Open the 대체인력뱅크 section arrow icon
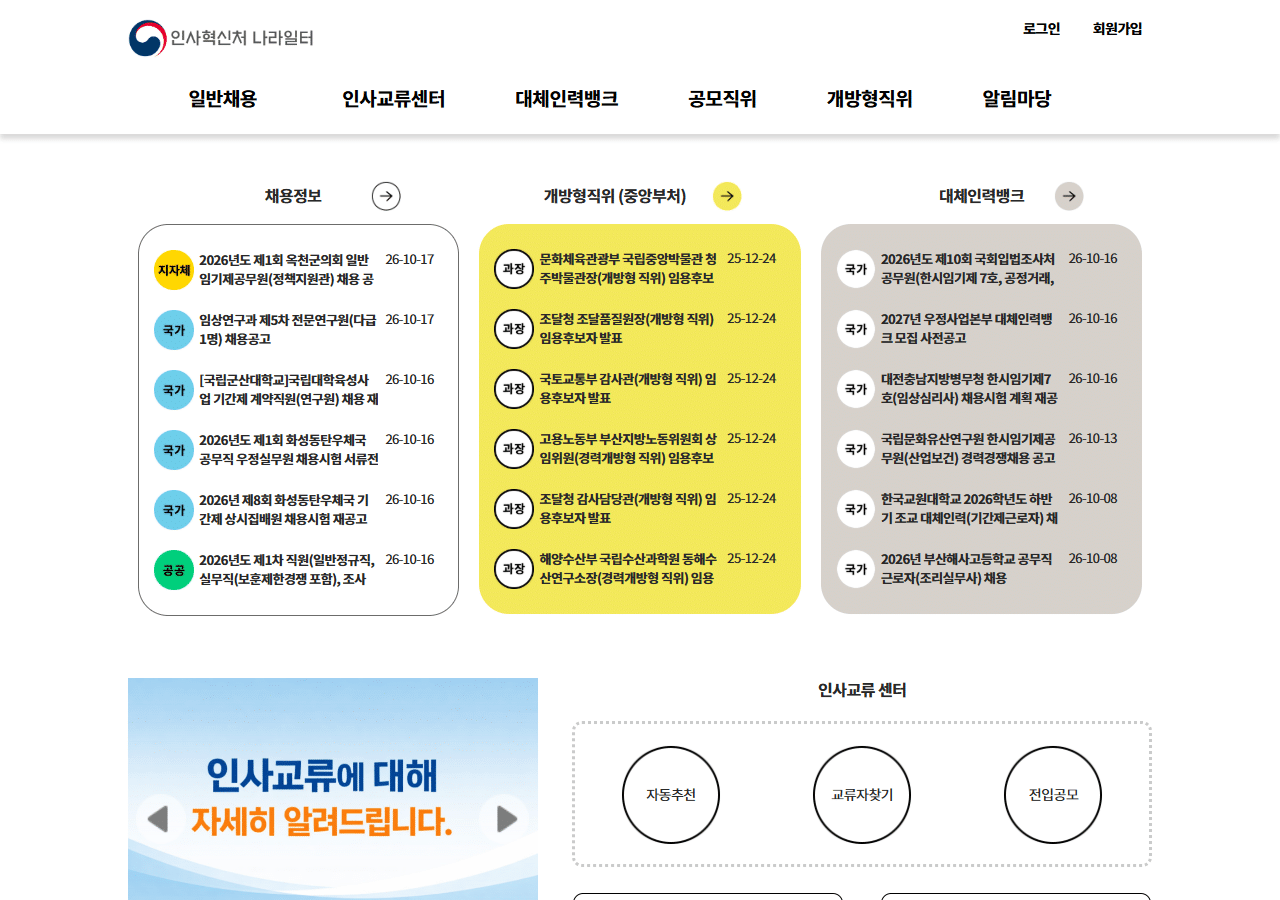 coord(1069,196)
